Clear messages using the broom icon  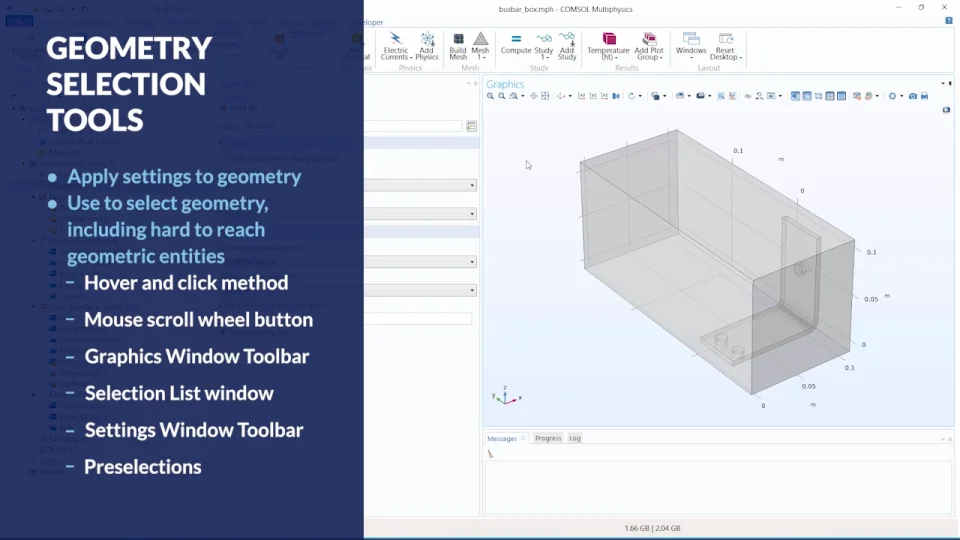click(490, 454)
